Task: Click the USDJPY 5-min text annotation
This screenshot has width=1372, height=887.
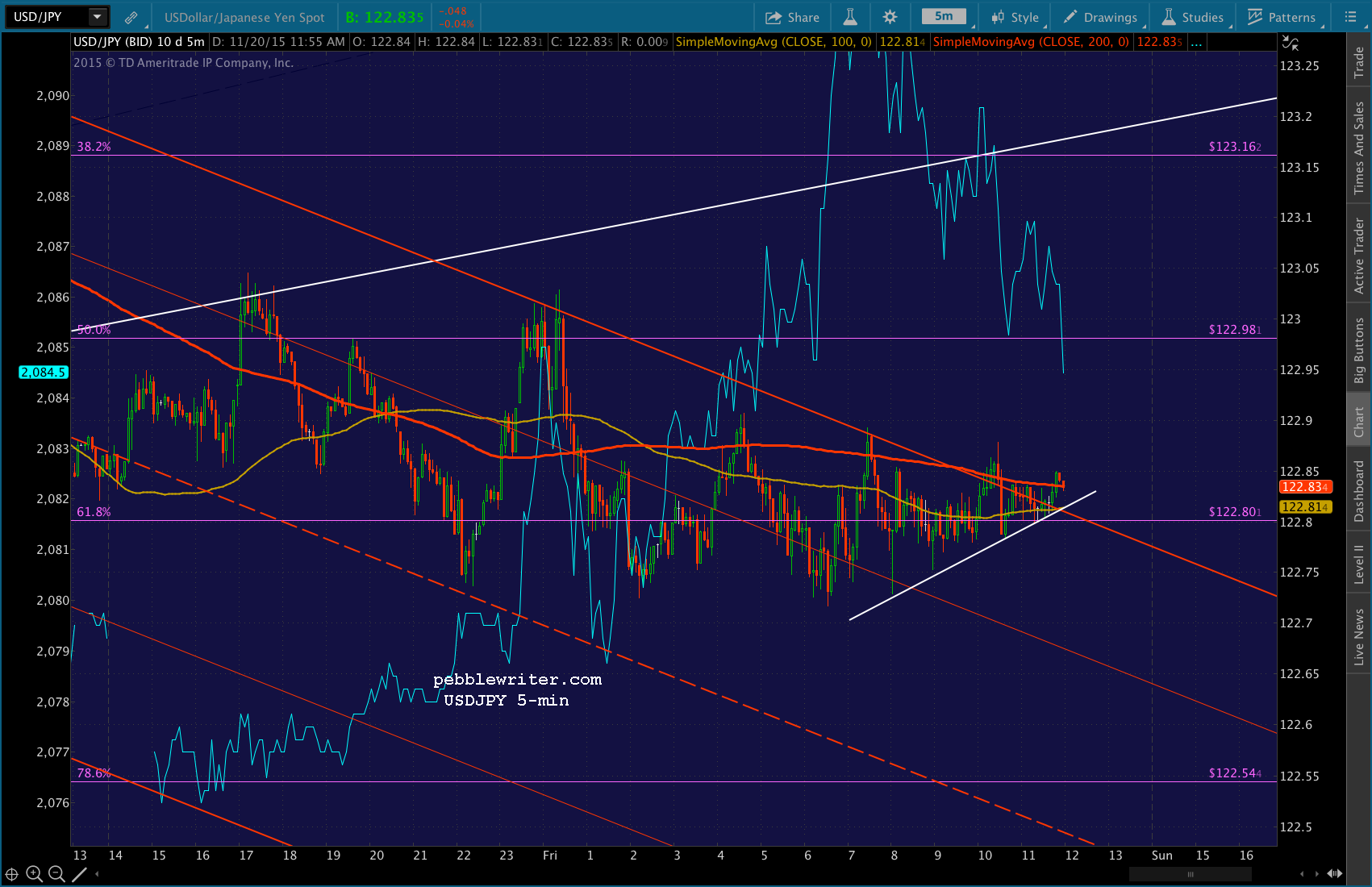Action: tap(507, 701)
